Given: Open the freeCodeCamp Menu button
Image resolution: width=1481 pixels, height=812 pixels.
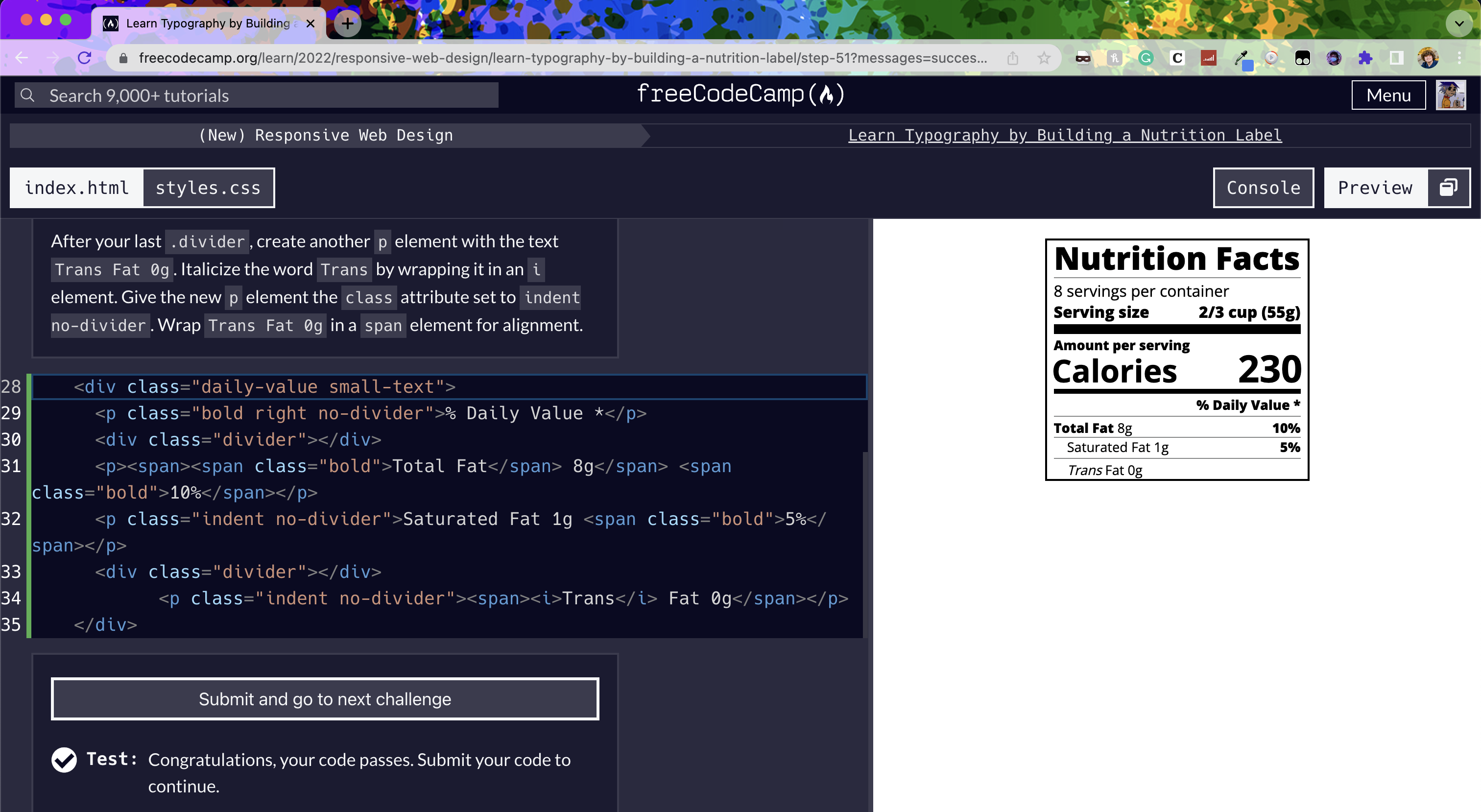Looking at the screenshot, I should 1388,95.
